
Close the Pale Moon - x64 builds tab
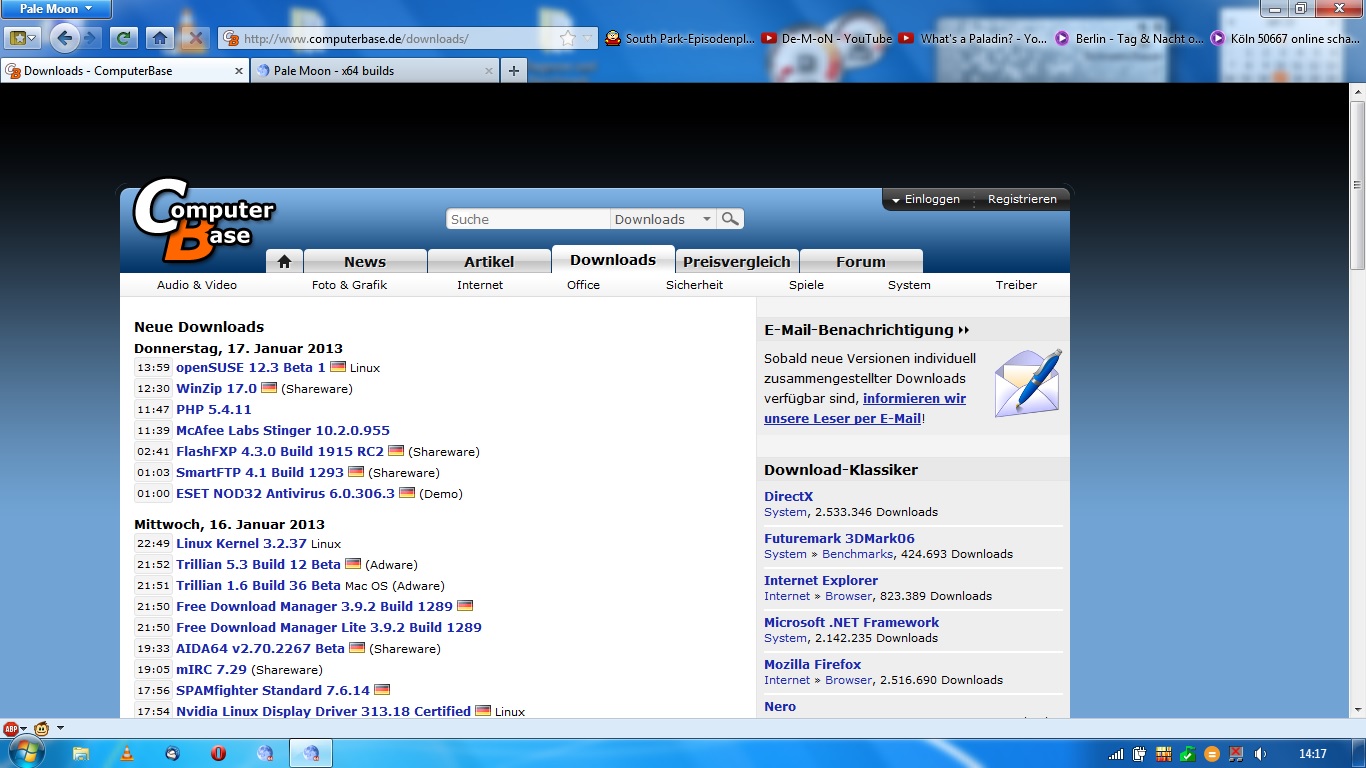pos(489,71)
